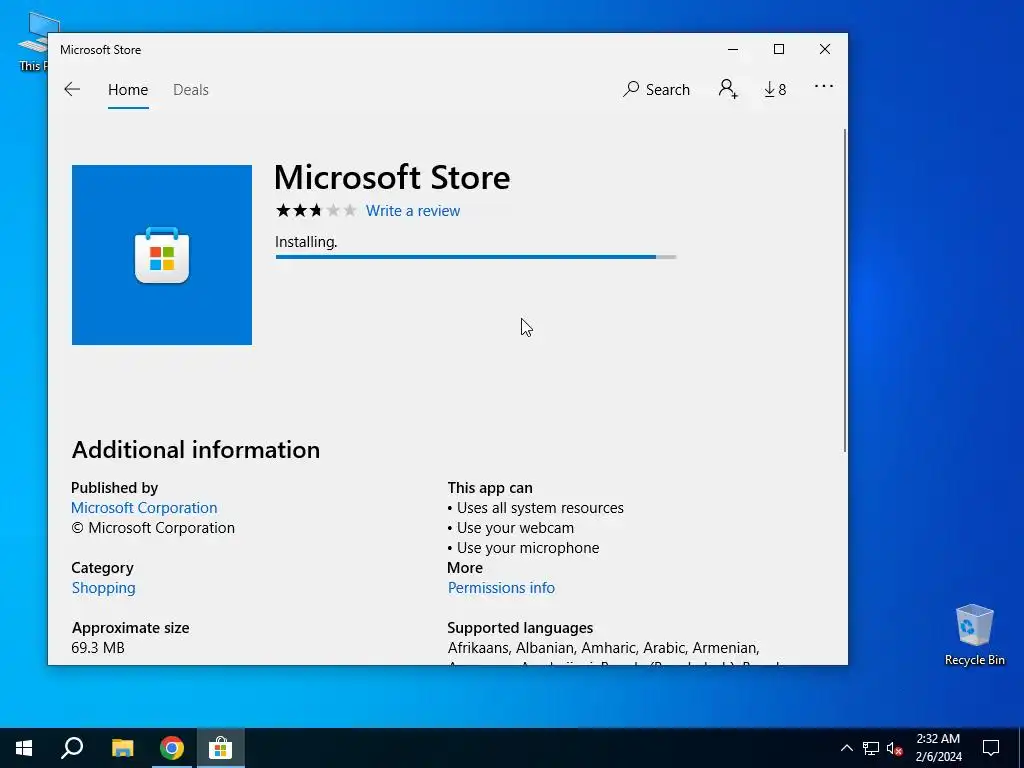Open downloads and updates showing 8

coord(775,89)
